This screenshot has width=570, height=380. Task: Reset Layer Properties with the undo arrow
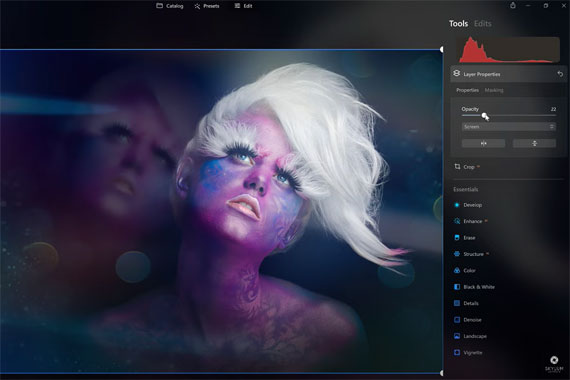point(560,74)
